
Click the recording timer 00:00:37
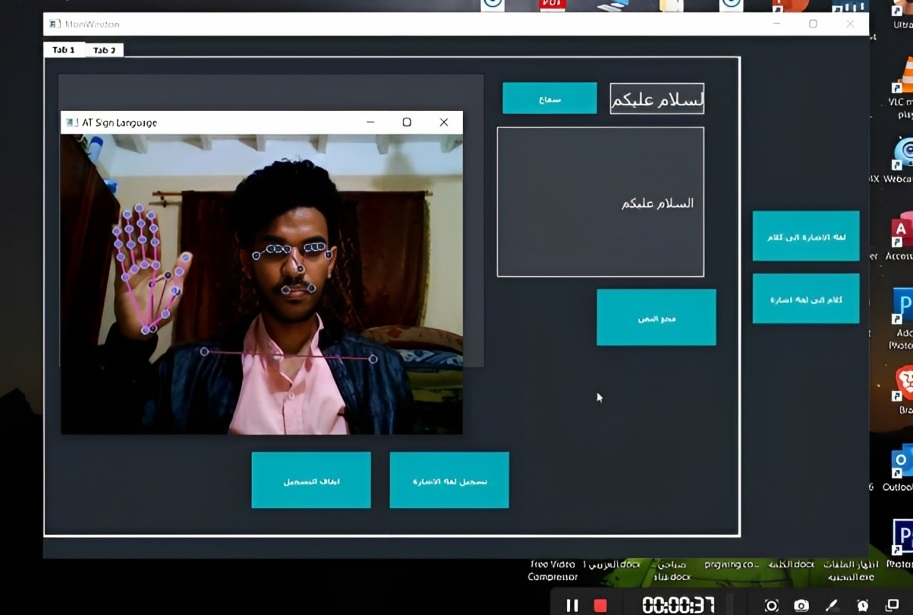678,606
